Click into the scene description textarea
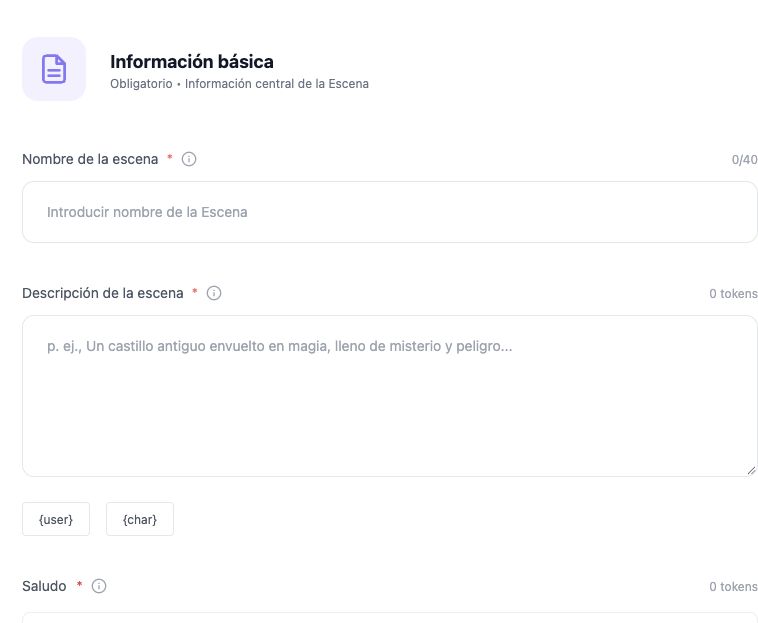758x623 pixels. coord(390,396)
